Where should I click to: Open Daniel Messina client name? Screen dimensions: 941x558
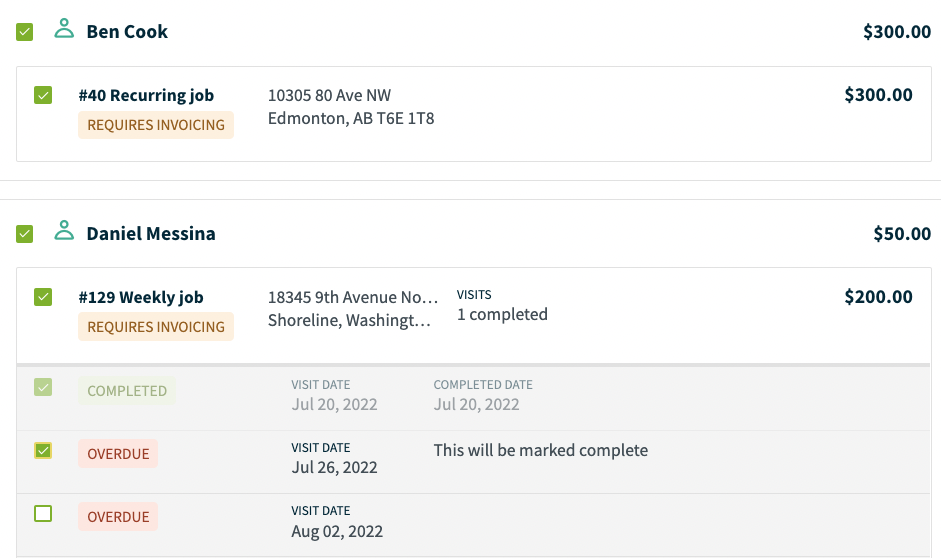point(151,234)
